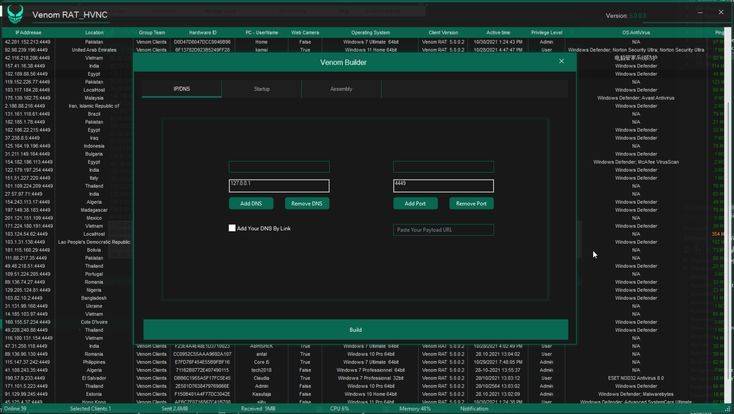
Task: Click the Group Team column header
Action: click(x=152, y=33)
